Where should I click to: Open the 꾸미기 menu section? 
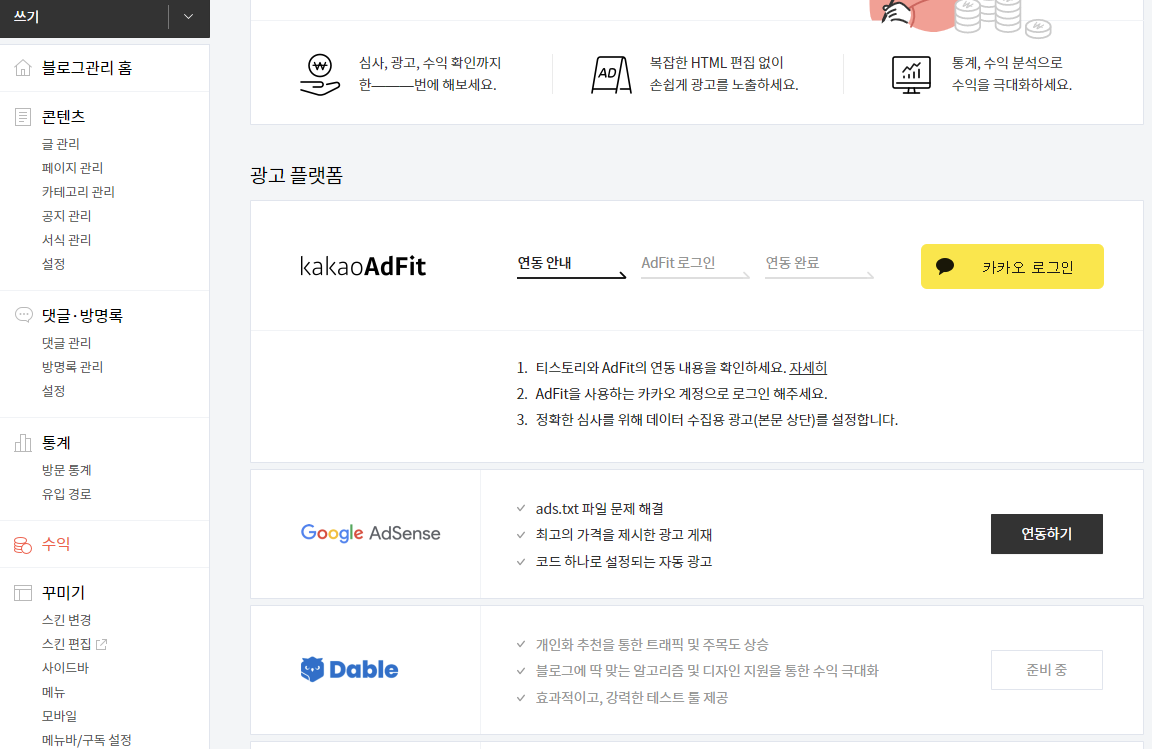click(x=63, y=592)
